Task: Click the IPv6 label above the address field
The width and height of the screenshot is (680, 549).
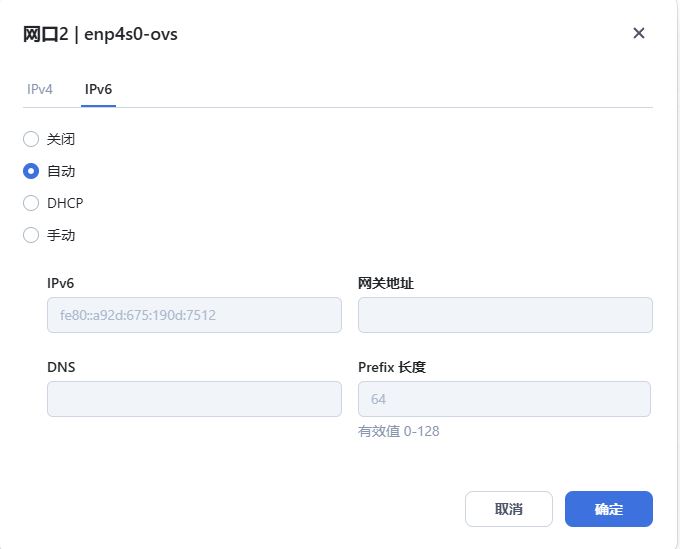Action: point(60,283)
